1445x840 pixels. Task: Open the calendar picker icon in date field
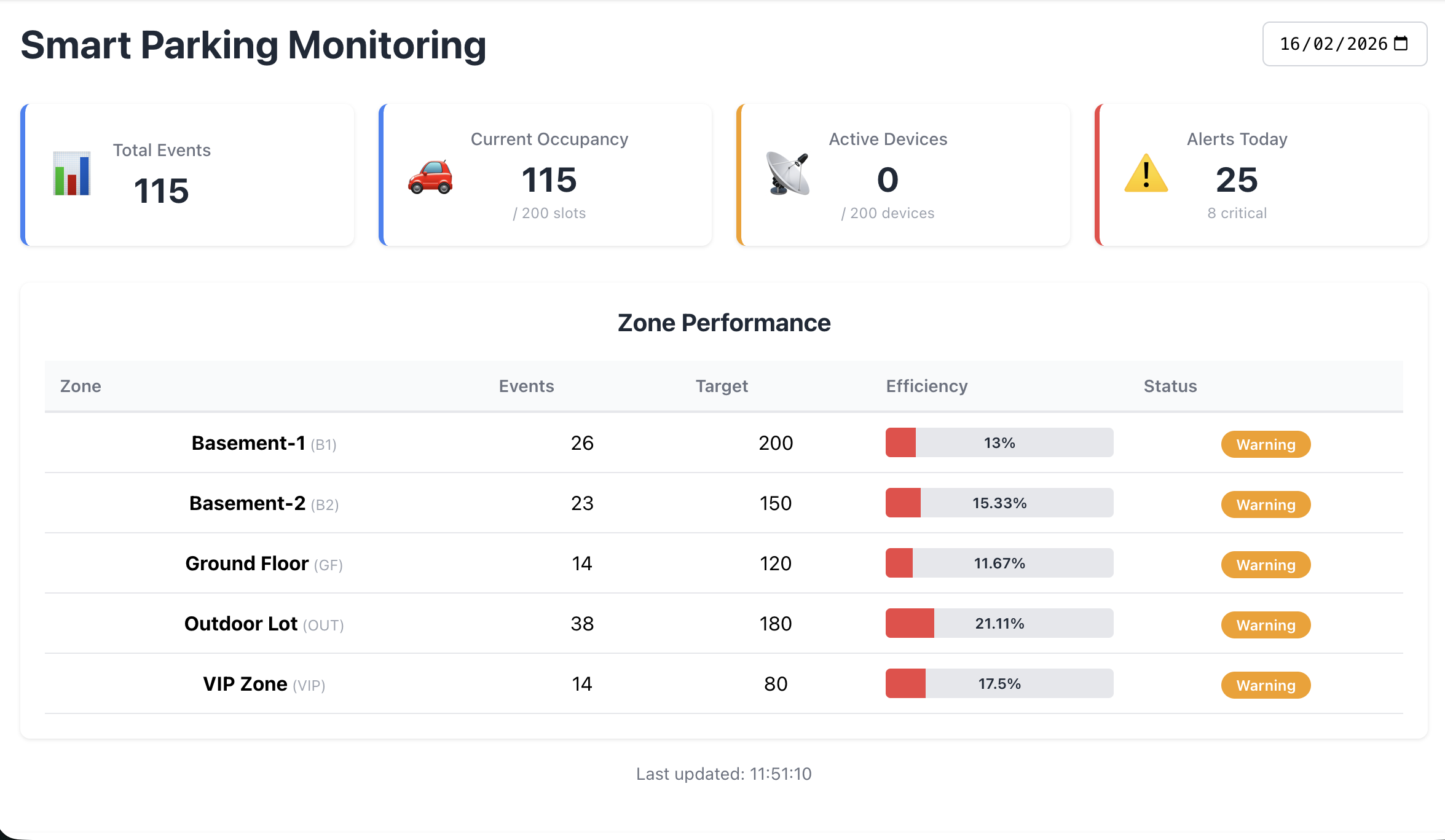1401,44
